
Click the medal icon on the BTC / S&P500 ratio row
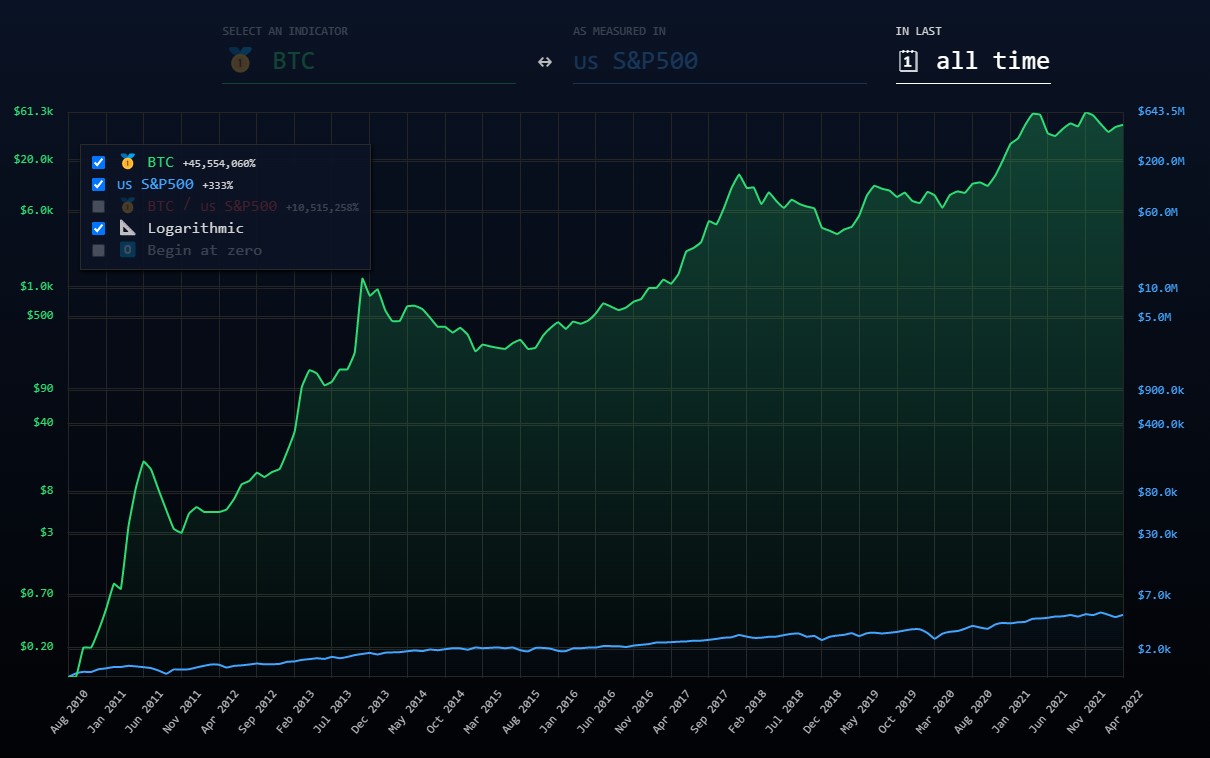point(127,206)
